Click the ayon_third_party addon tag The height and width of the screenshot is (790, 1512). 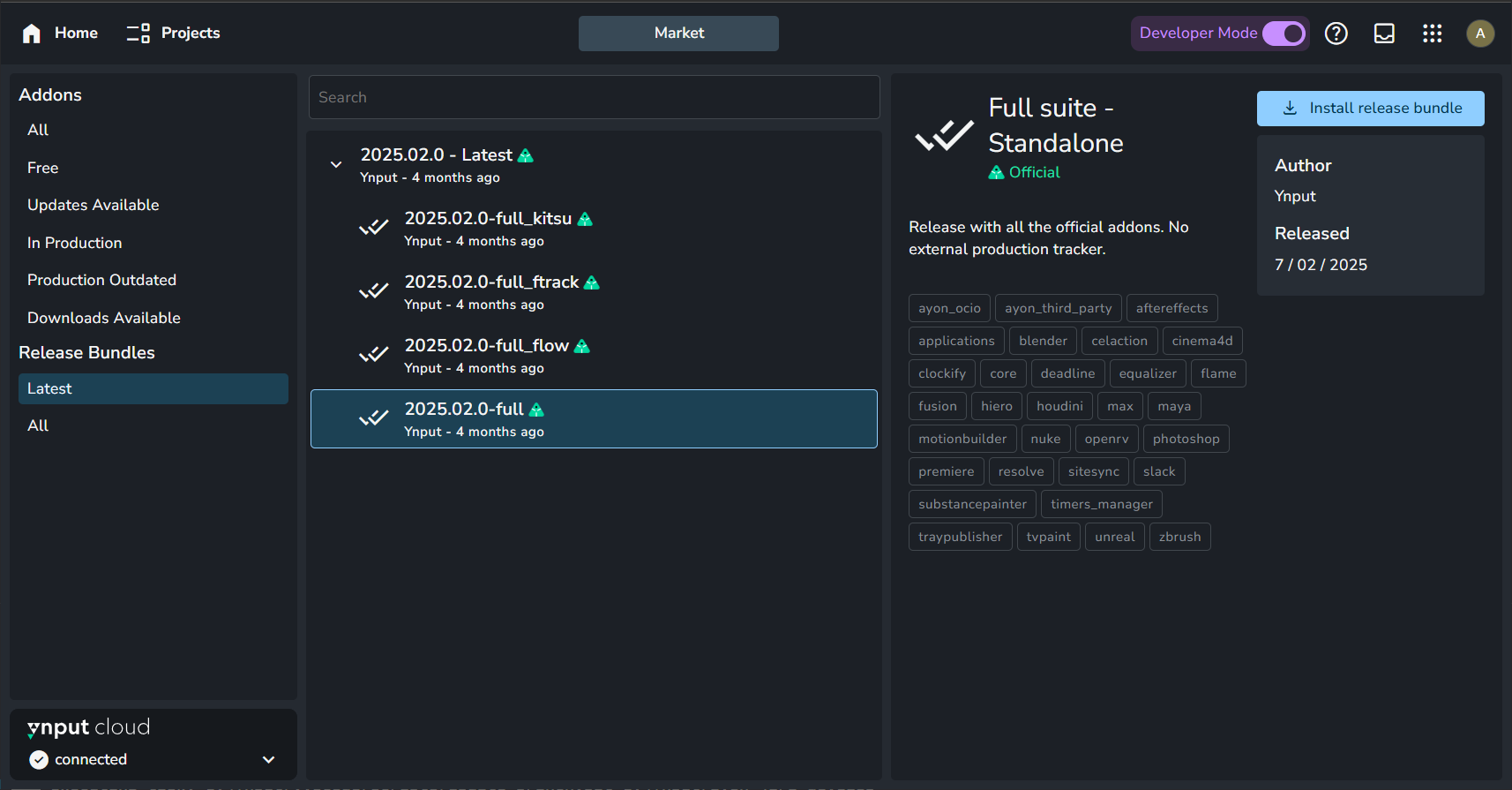pyautogui.click(x=1059, y=308)
